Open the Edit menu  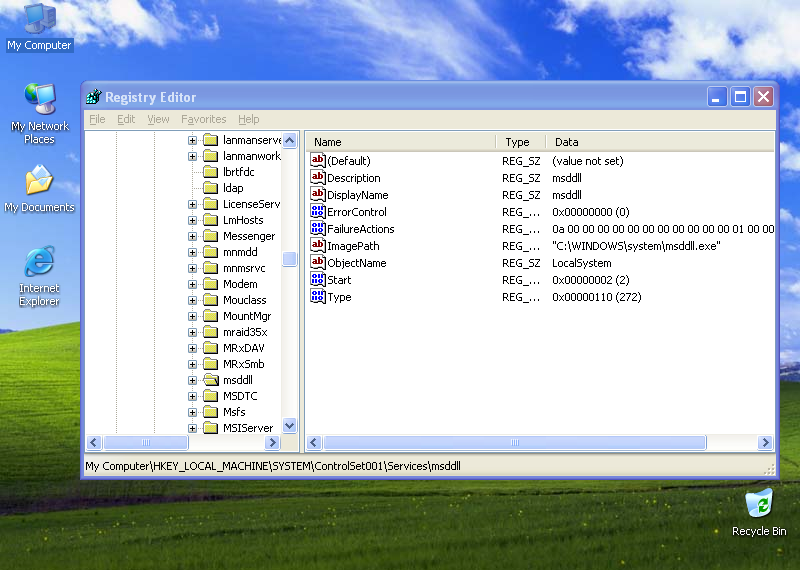coord(126,119)
